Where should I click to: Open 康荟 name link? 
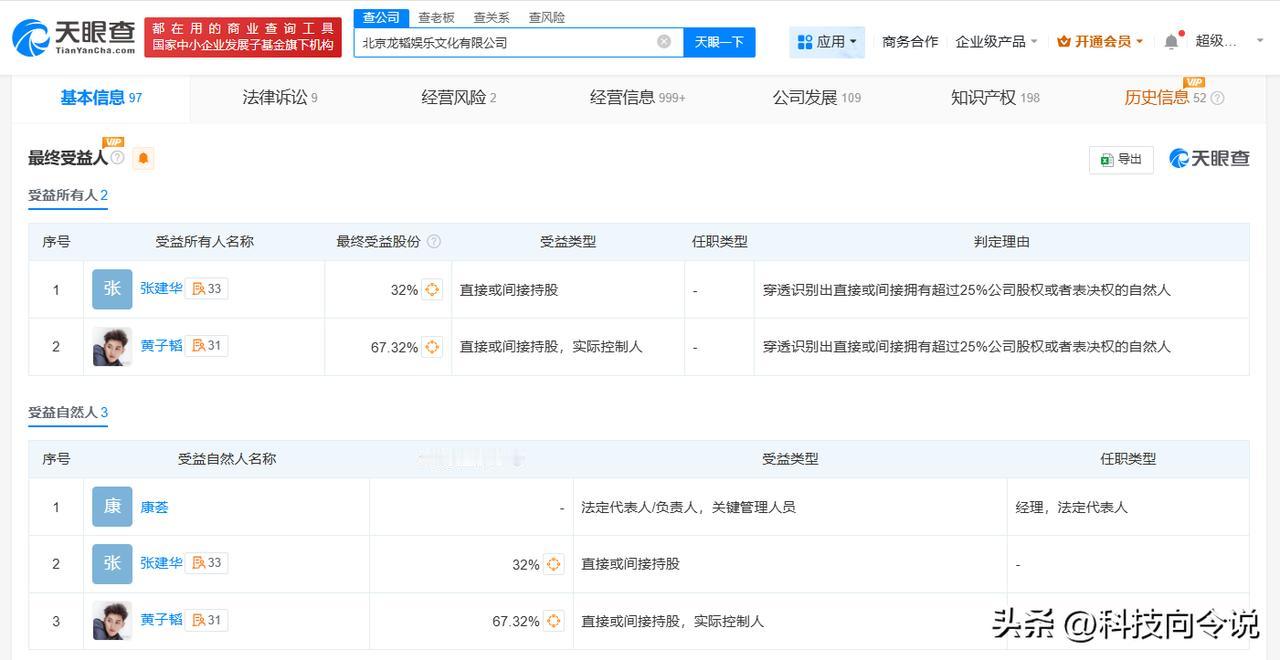pos(154,507)
